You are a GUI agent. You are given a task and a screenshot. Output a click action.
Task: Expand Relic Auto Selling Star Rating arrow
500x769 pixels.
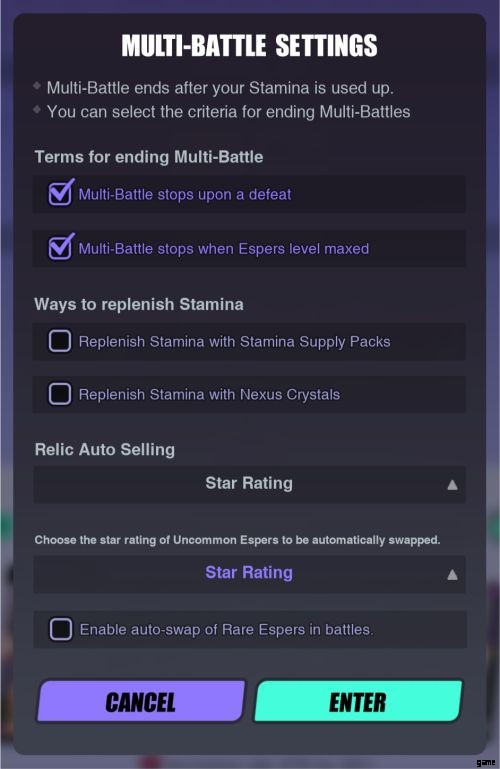pyautogui.click(x=452, y=485)
